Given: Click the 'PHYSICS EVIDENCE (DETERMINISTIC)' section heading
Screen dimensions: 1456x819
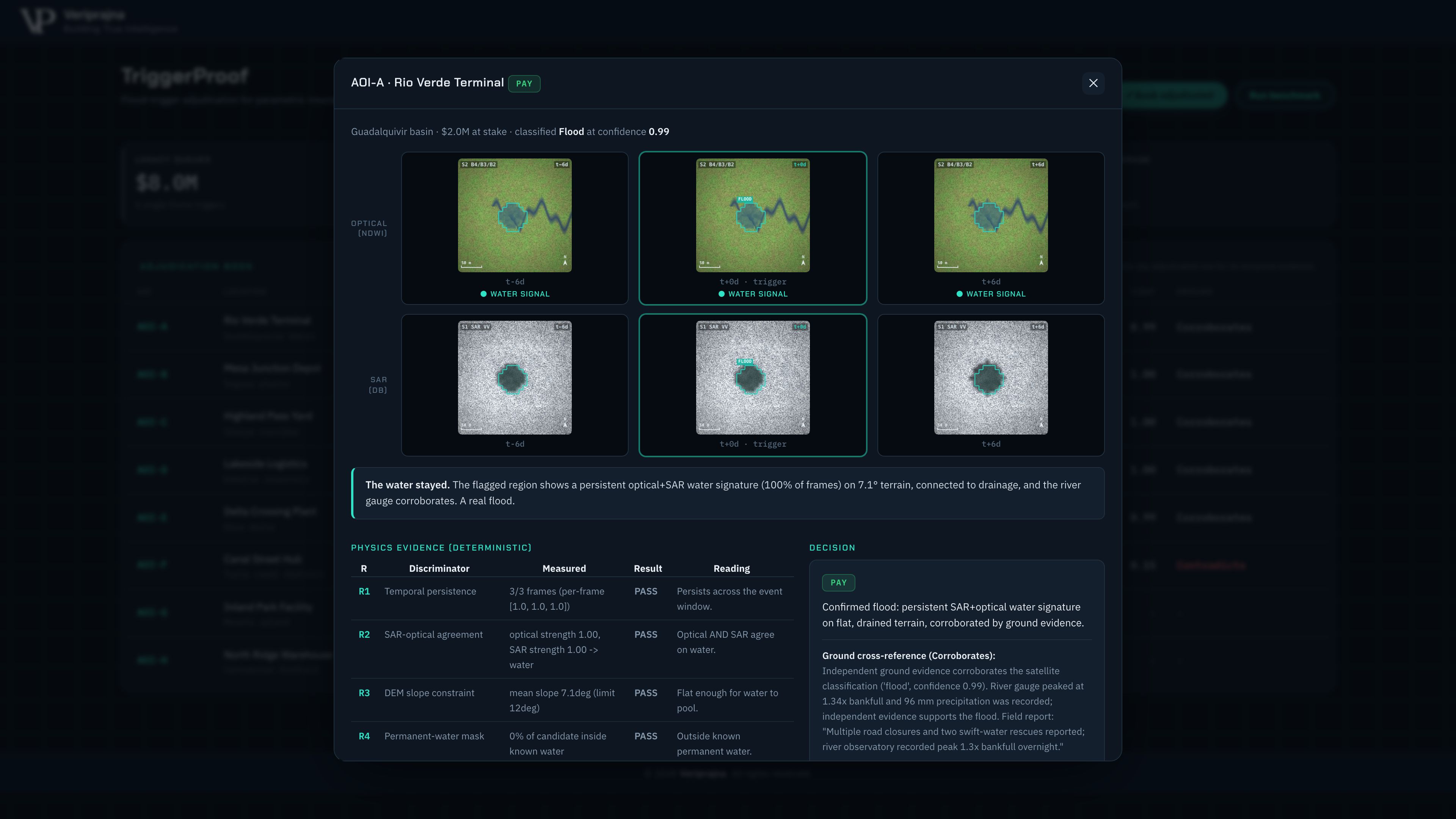Looking at the screenshot, I should click(x=441, y=548).
